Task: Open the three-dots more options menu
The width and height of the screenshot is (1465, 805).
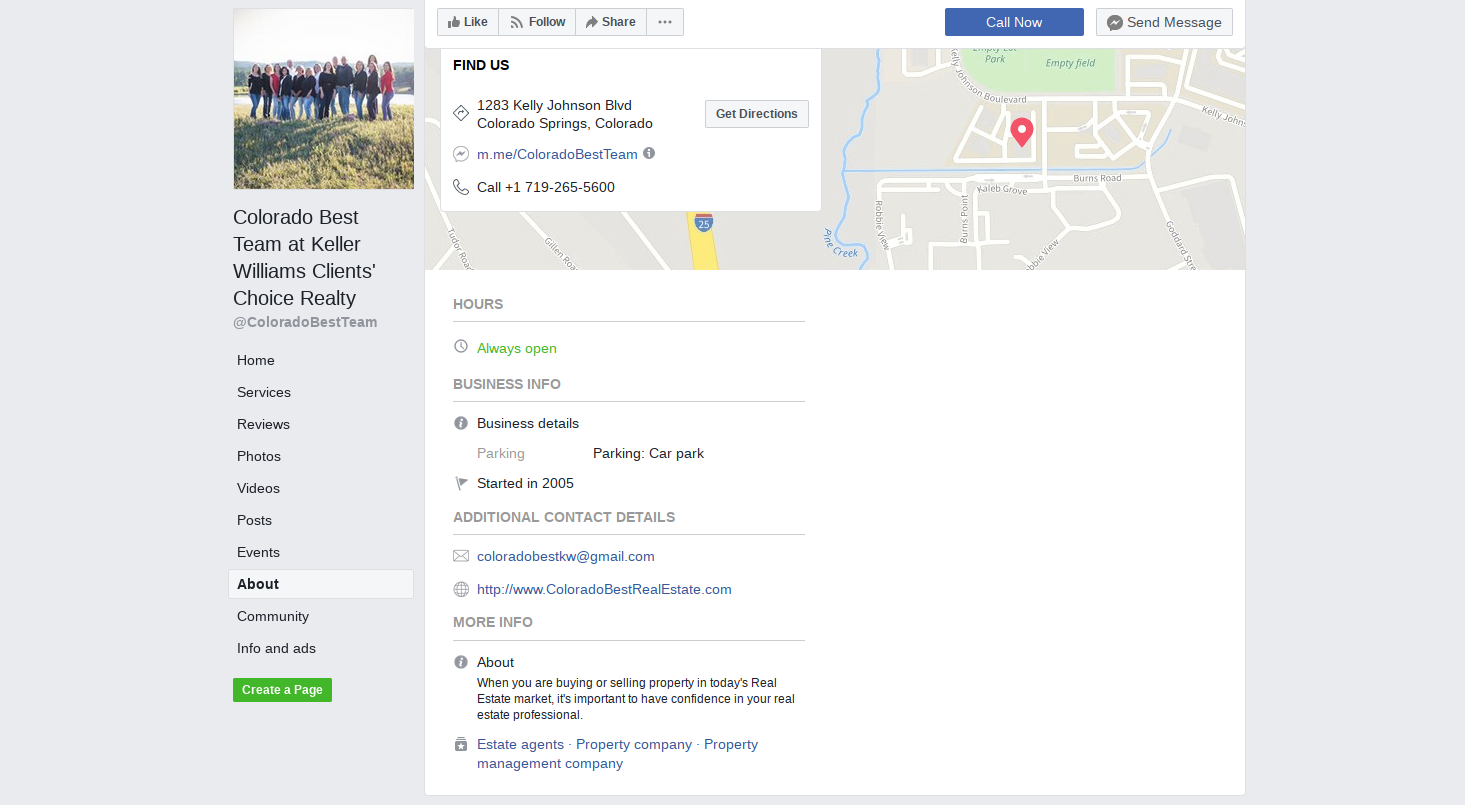Action: coord(665,22)
